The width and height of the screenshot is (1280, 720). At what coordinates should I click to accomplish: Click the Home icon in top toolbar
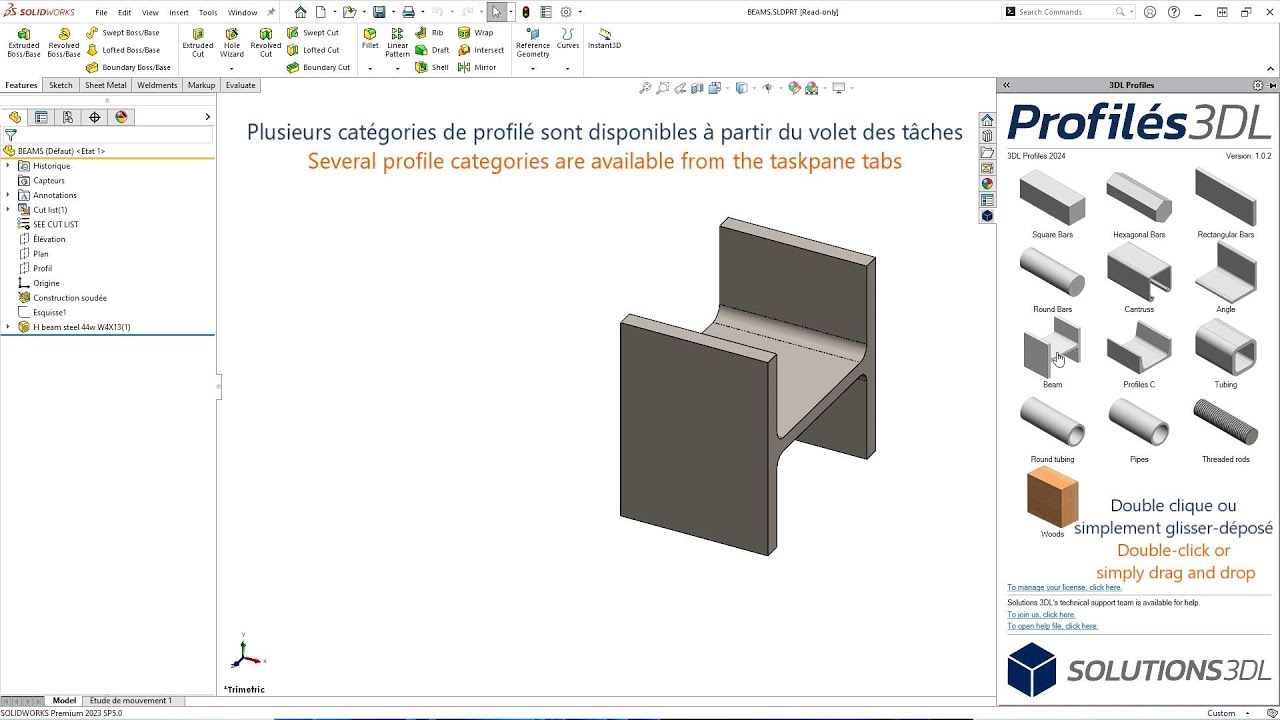pyautogui.click(x=300, y=12)
